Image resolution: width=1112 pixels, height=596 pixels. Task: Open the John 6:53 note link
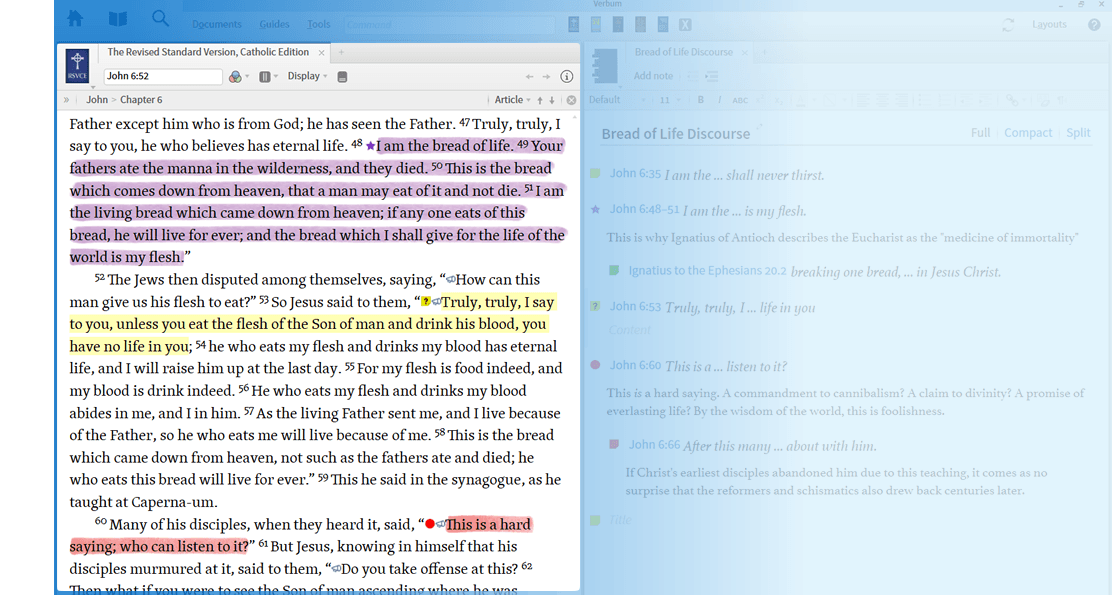tap(635, 307)
